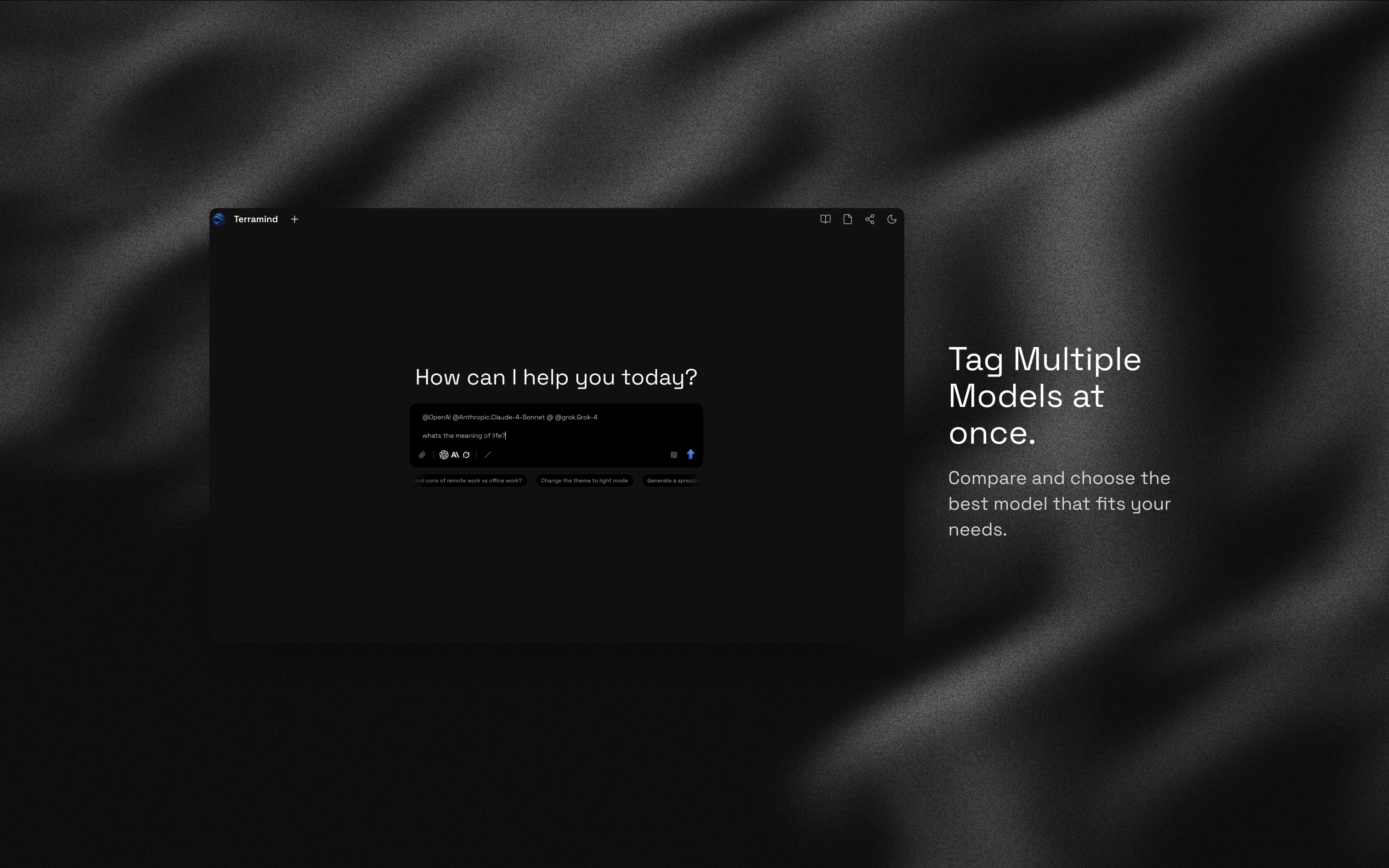The image size is (1389, 868).
Task: Click the Terramind globe logo
Action: pos(219,220)
